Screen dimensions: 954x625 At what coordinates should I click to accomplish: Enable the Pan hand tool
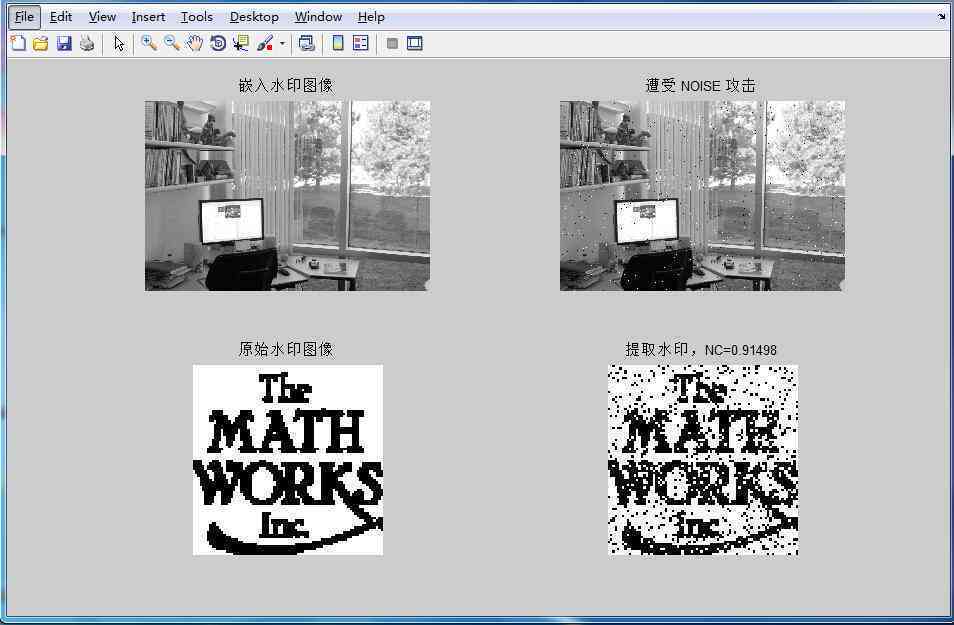[x=195, y=43]
